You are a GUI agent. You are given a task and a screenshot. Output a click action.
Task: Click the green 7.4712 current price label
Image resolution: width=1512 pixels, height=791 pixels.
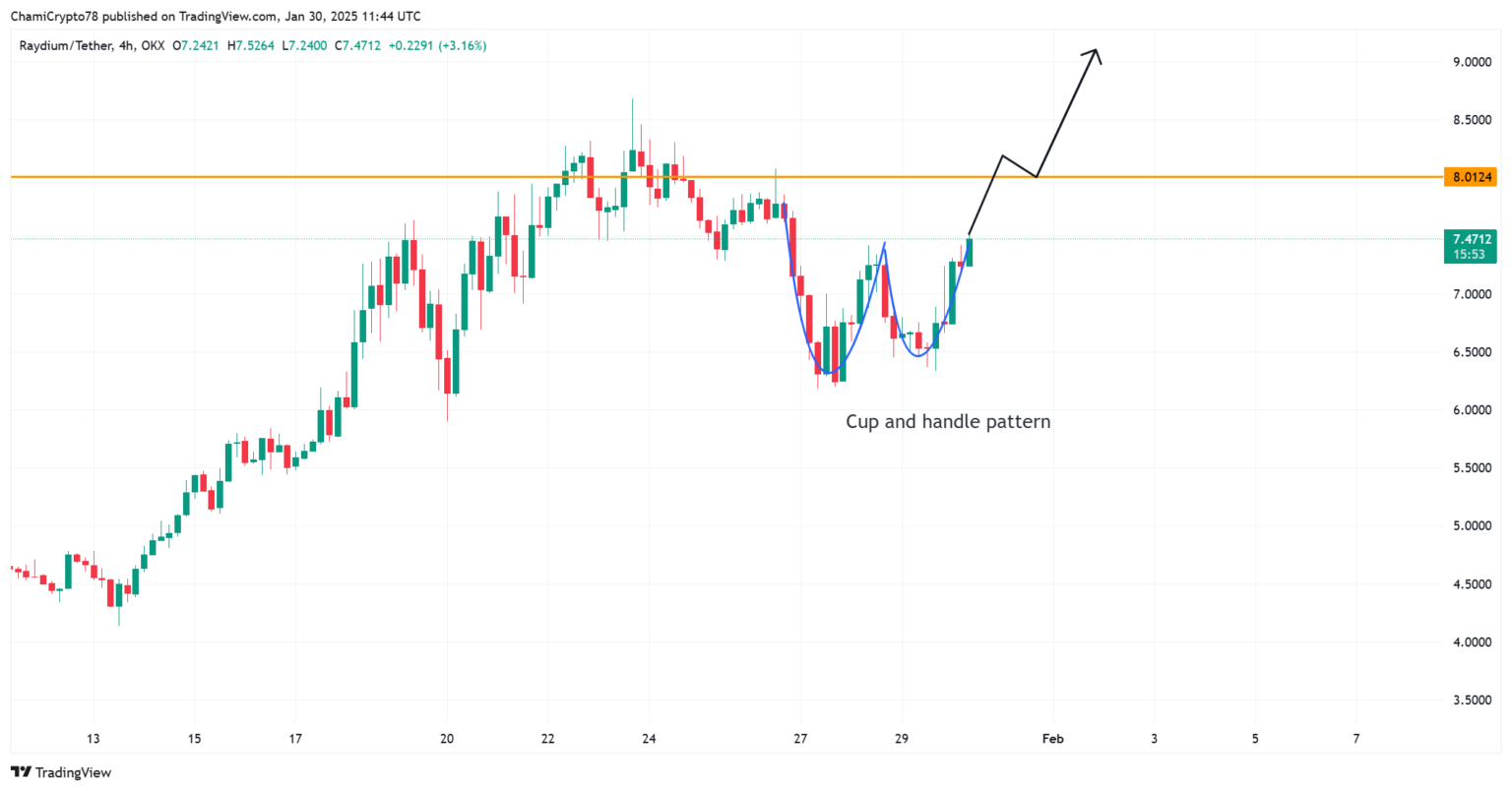pos(1470,239)
